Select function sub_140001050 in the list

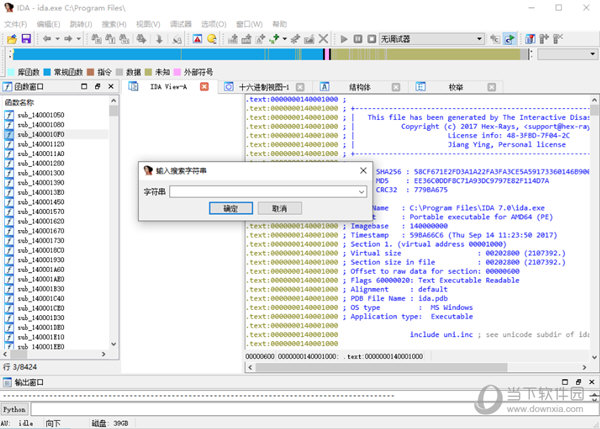pos(41,115)
